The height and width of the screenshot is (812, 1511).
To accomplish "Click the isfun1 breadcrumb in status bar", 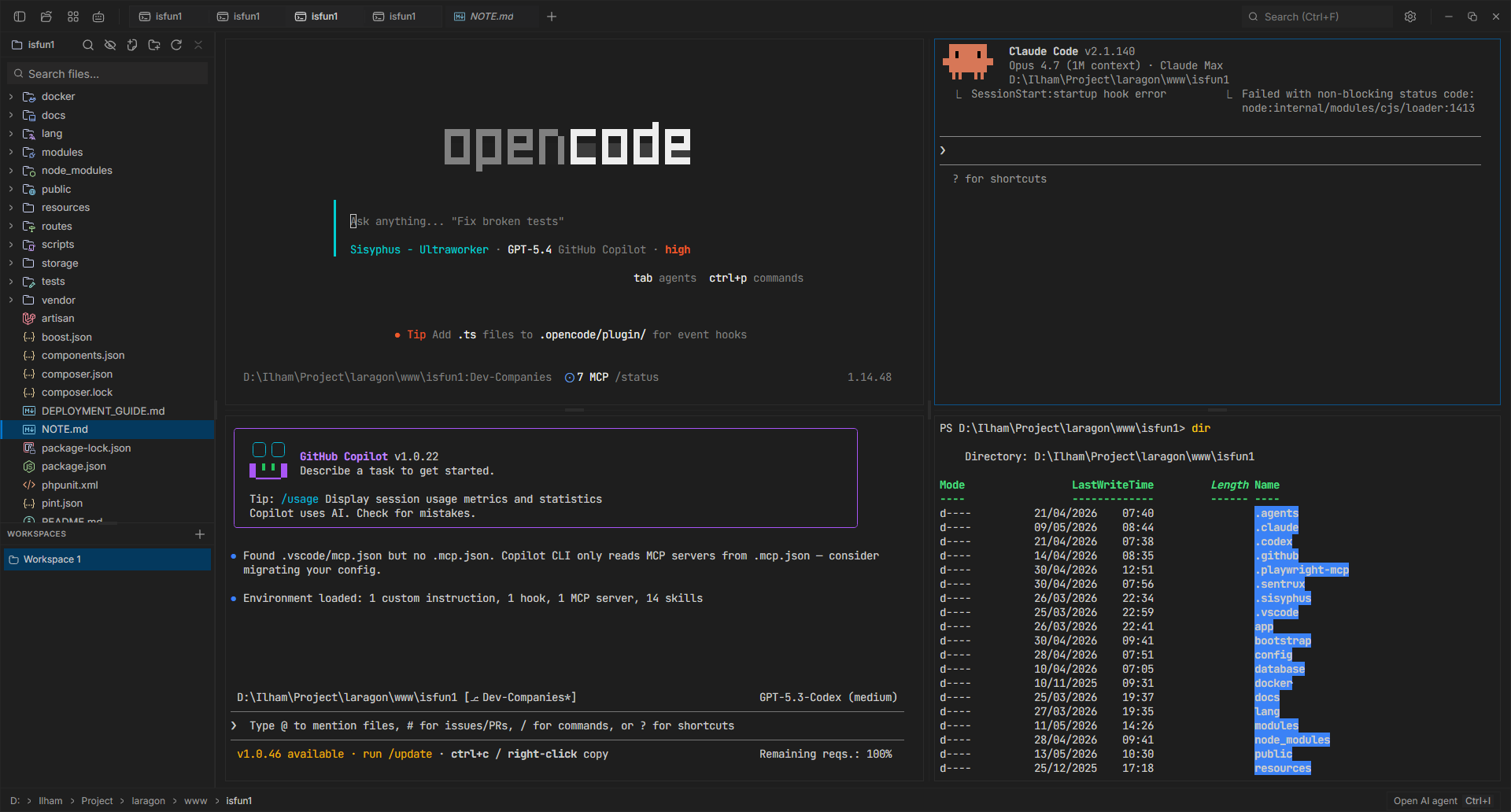I will pyautogui.click(x=239, y=801).
